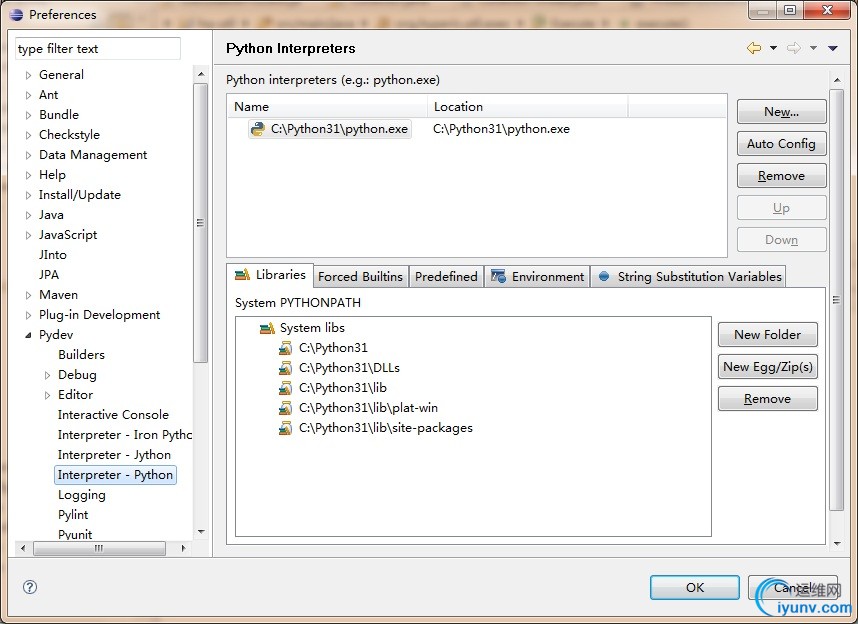Expand the Plug-in Development node
This screenshot has height=624, width=858.
(28, 315)
